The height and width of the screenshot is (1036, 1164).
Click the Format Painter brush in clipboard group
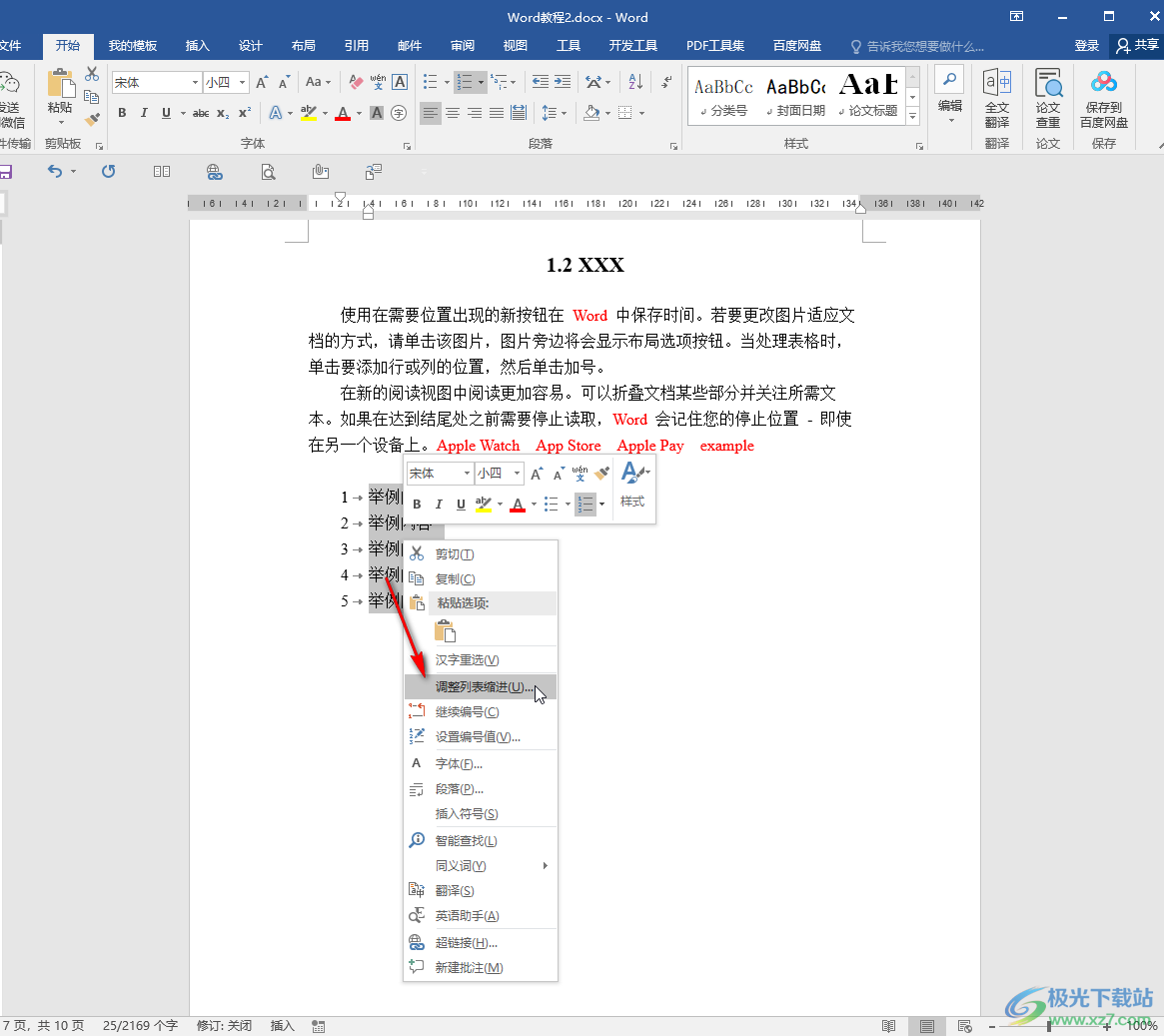(92, 119)
